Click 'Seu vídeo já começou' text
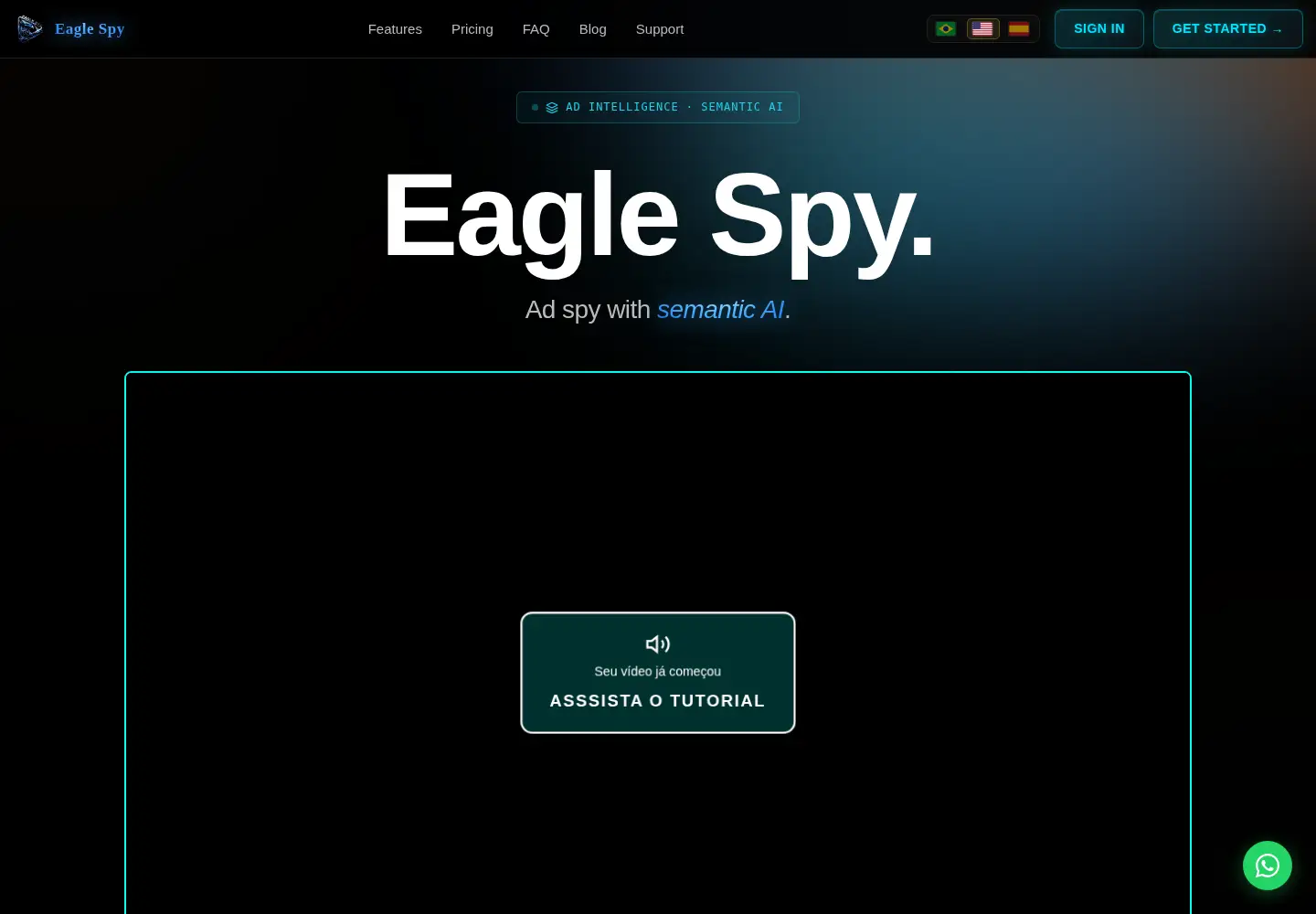Image resolution: width=1316 pixels, height=914 pixels. tap(658, 671)
